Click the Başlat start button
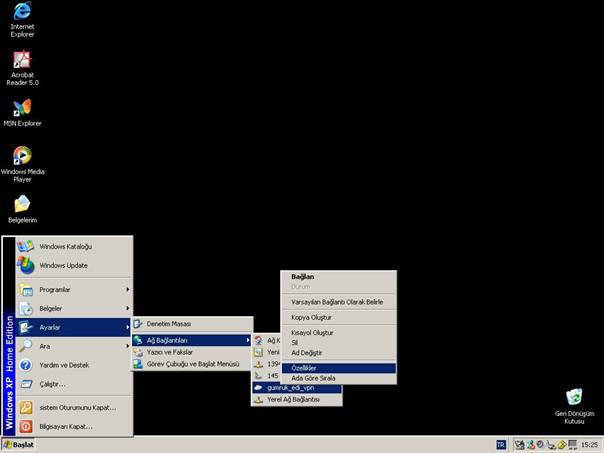The width and height of the screenshot is (604, 453). 18,445
